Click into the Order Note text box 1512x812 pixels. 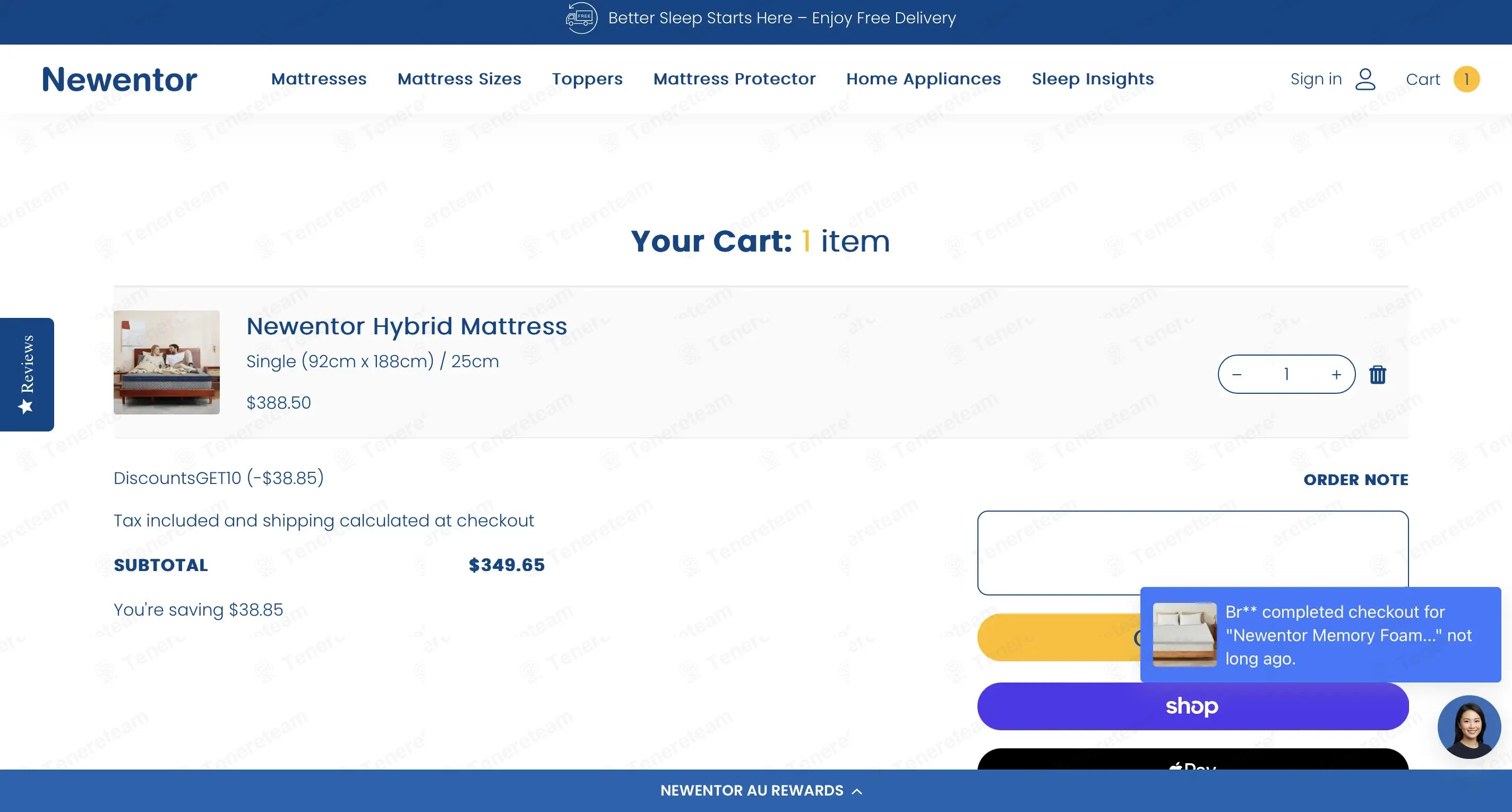(x=1193, y=552)
